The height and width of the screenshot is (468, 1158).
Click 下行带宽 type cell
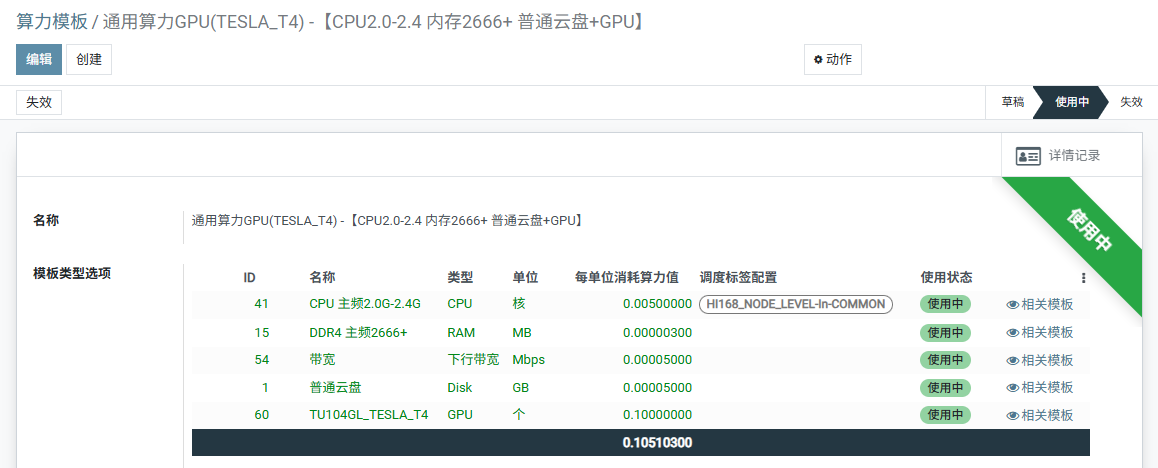click(x=473, y=359)
